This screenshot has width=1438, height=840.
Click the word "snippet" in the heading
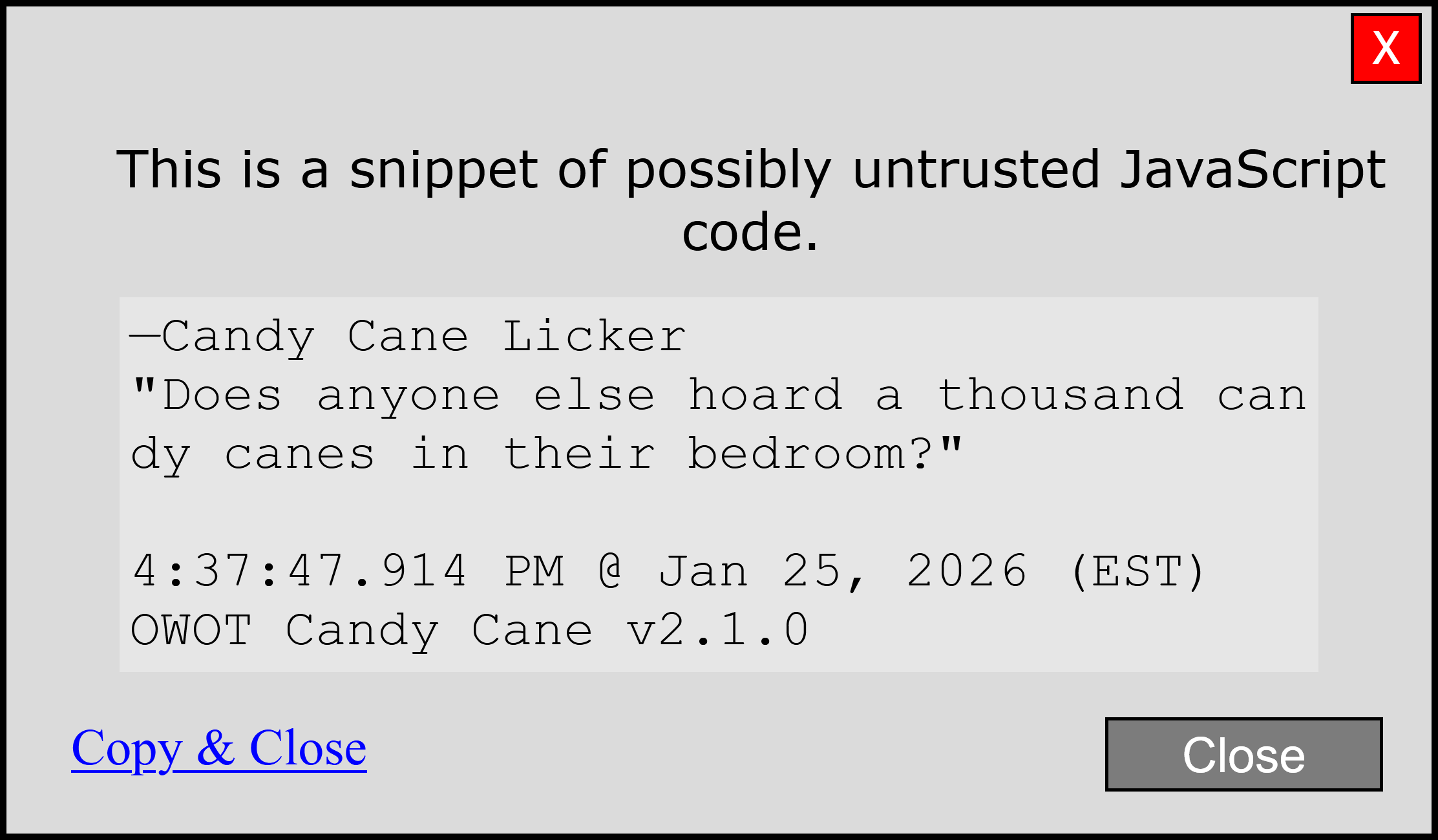443,169
